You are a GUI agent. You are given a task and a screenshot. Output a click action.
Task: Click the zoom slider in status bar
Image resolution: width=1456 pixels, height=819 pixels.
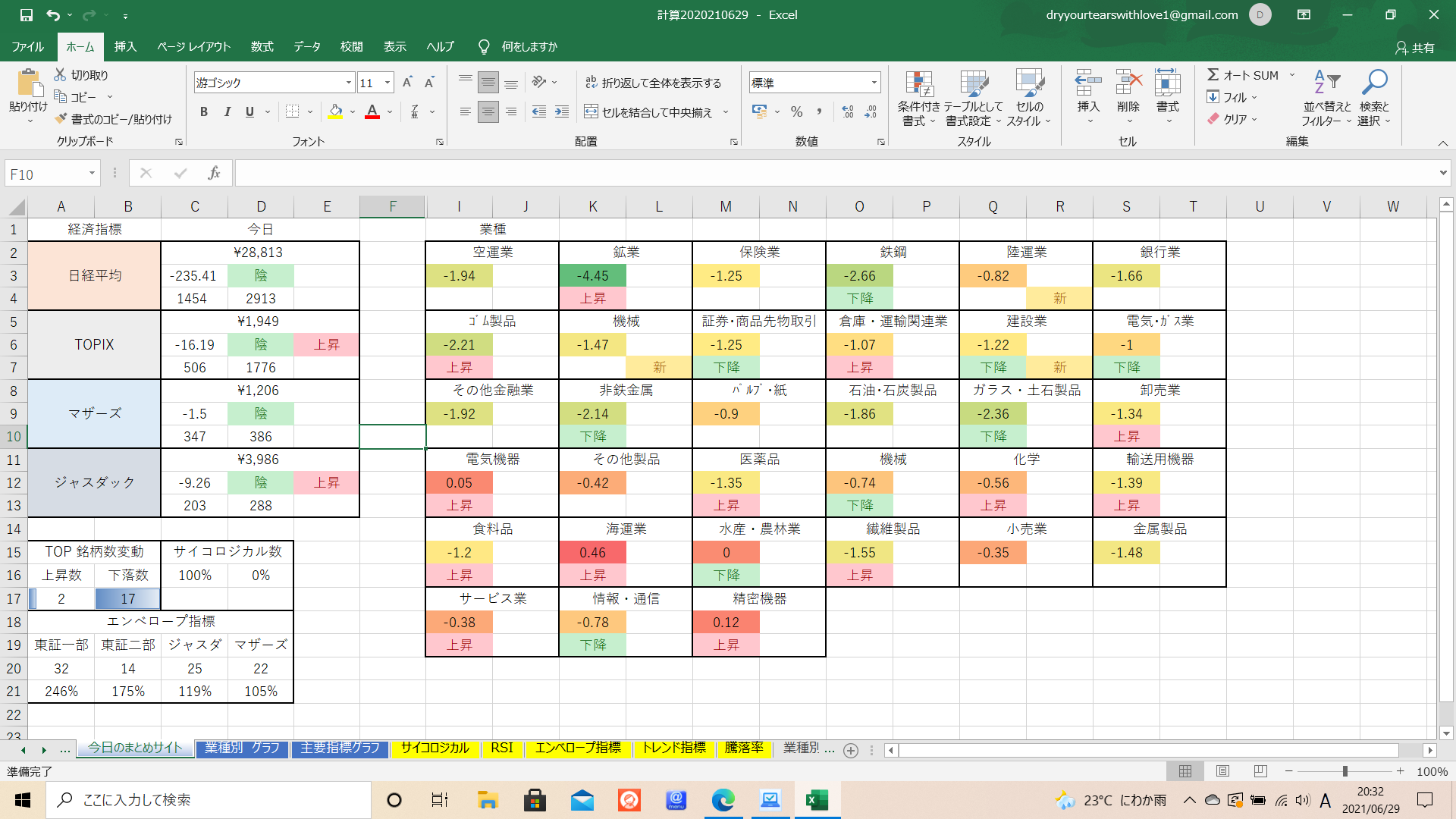pyautogui.click(x=1345, y=771)
